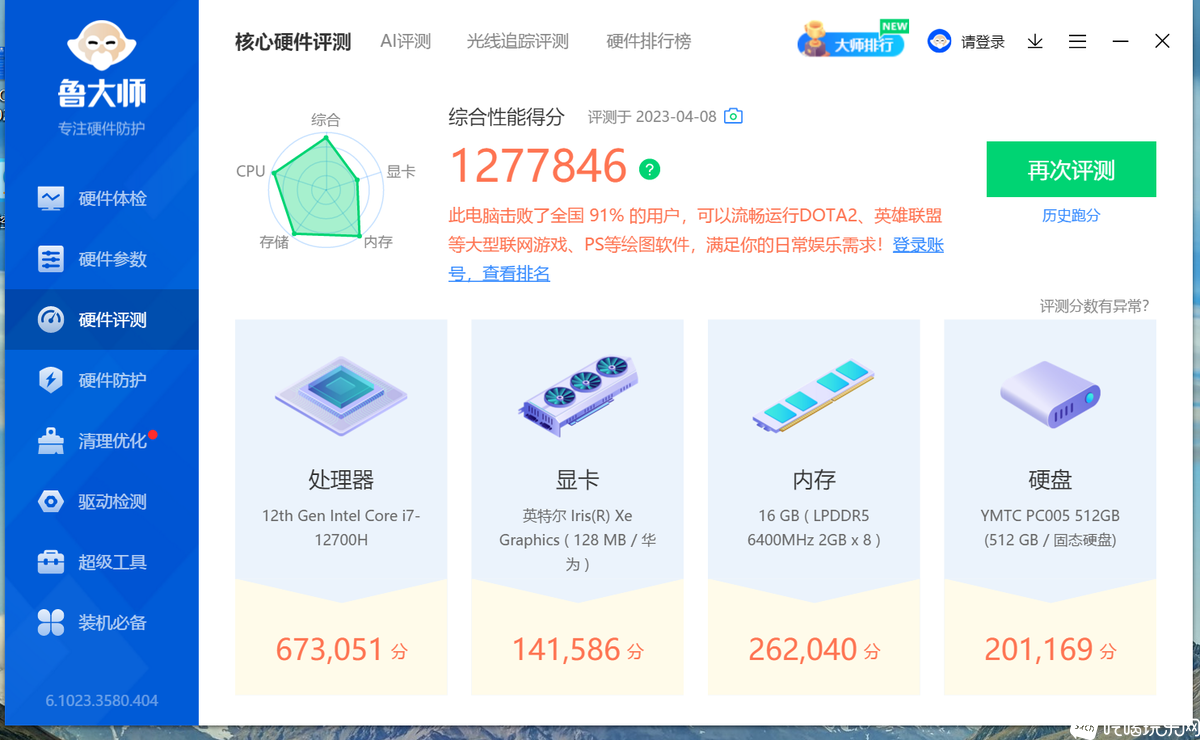1200x740 pixels.
Task: Switch to 硬件排行榜 tab
Action: tap(648, 42)
